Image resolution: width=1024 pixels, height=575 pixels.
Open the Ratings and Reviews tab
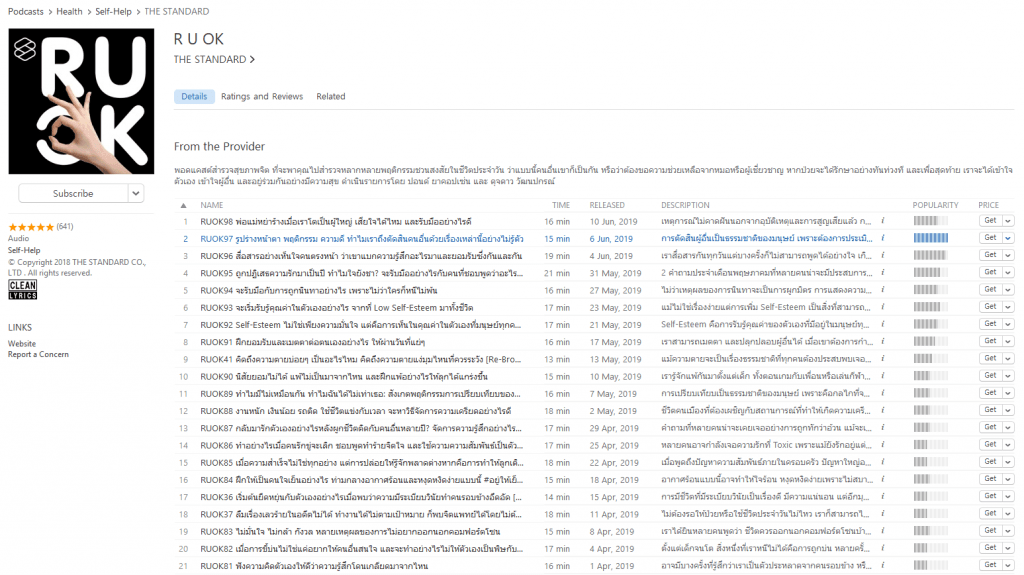(x=262, y=96)
